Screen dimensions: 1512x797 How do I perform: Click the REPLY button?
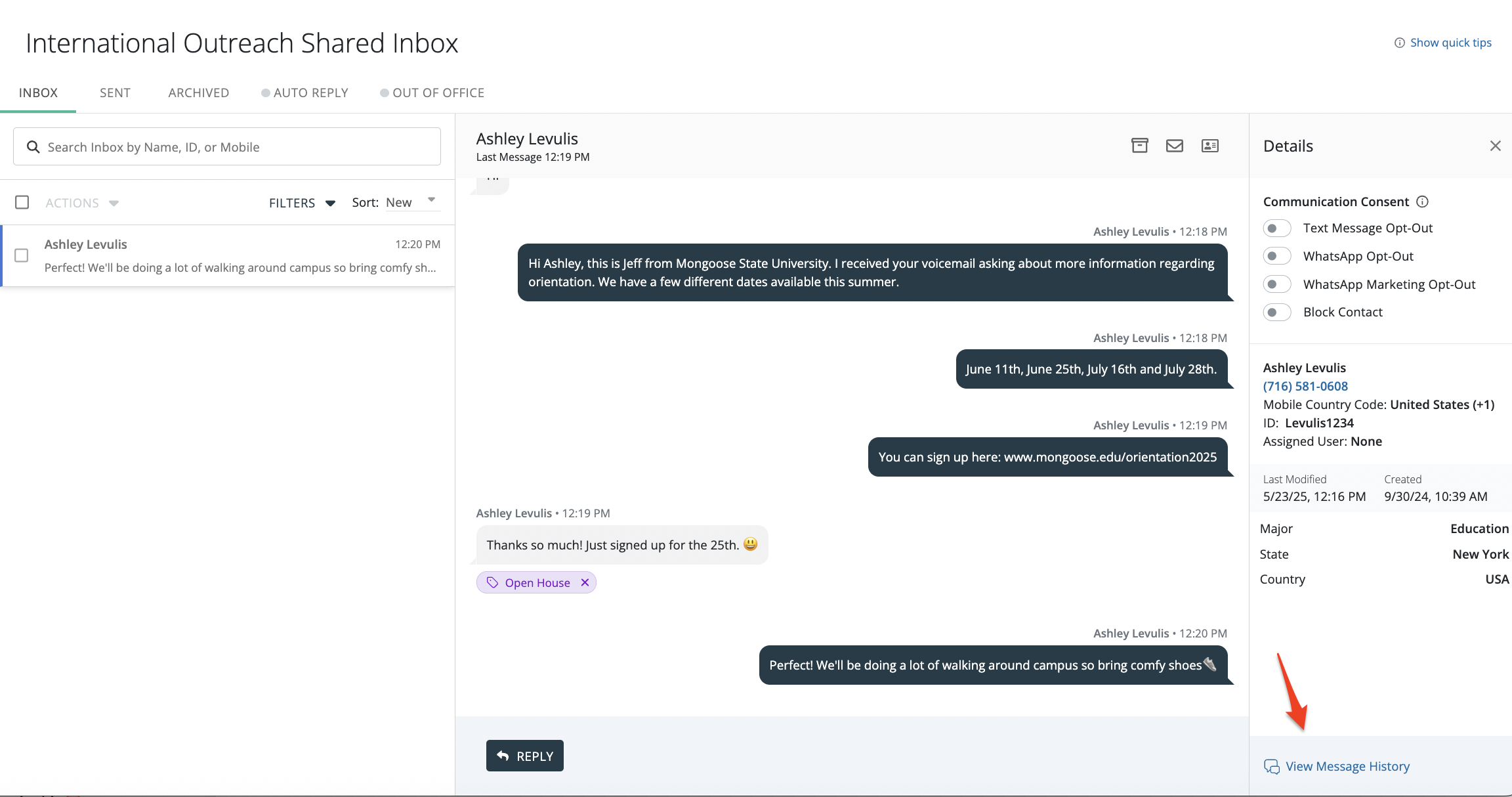[524, 756]
